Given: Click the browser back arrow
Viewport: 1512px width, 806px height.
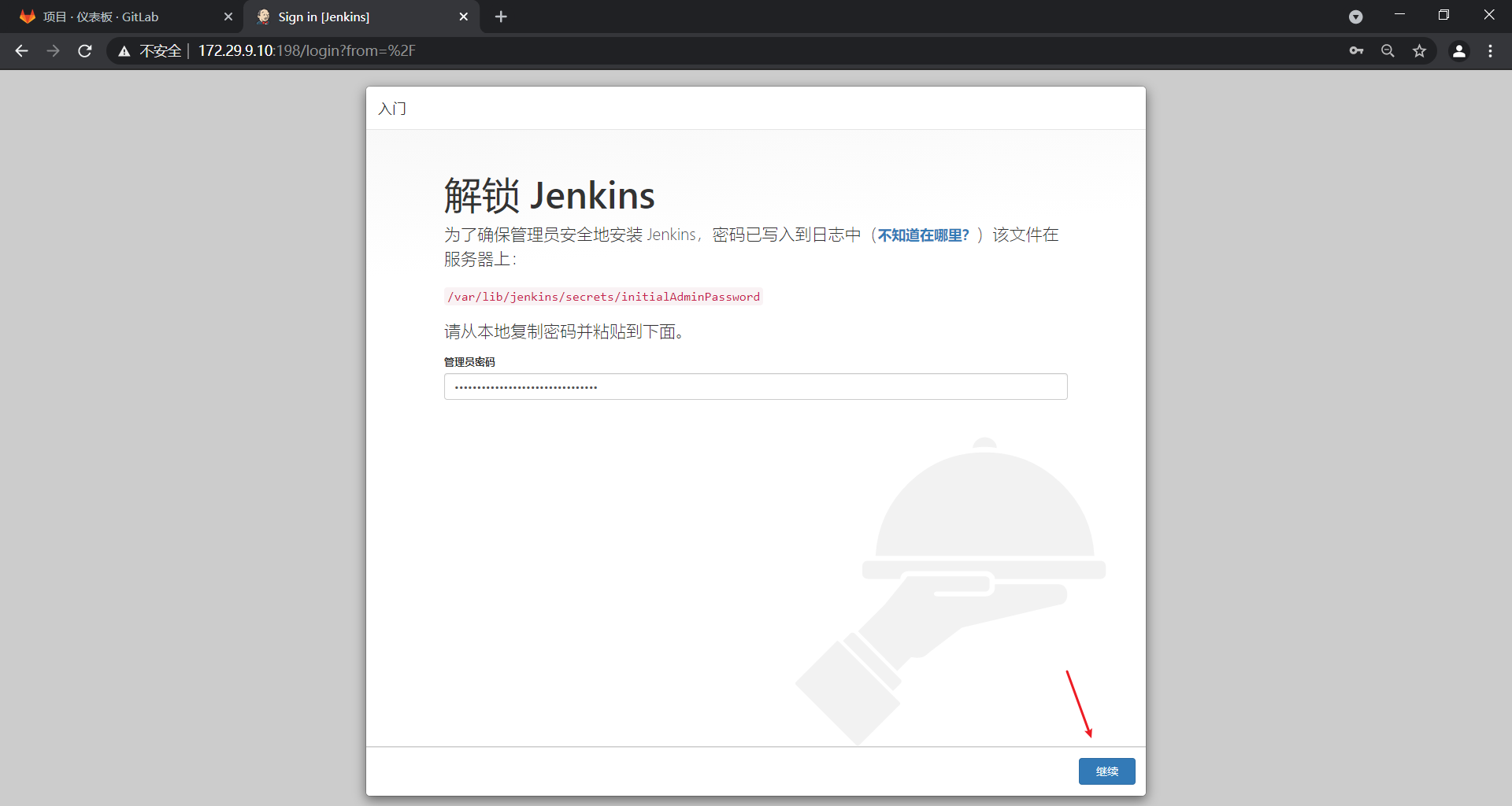Looking at the screenshot, I should 21,51.
